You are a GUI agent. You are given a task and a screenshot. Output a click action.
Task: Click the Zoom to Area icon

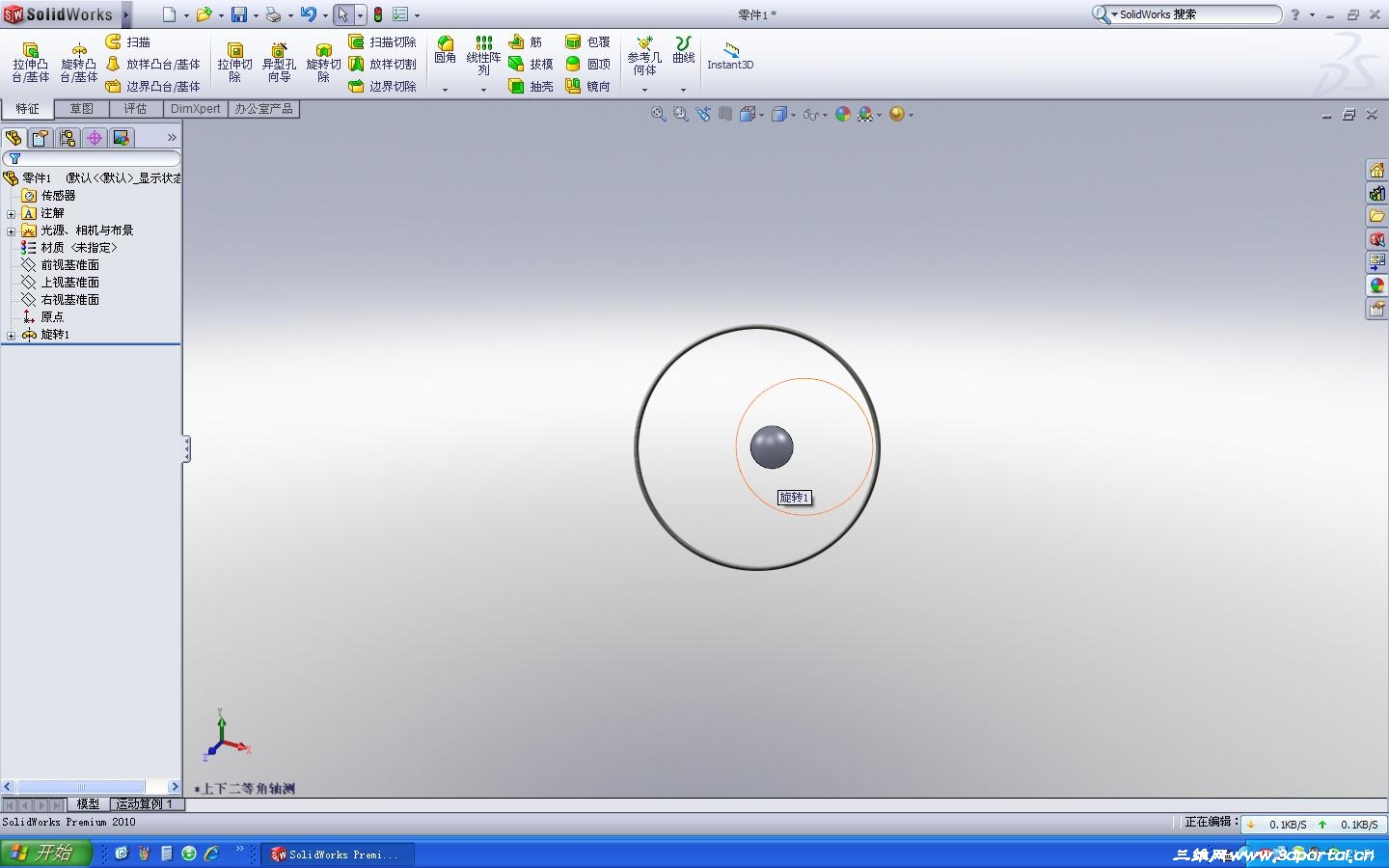[x=680, y=114]
